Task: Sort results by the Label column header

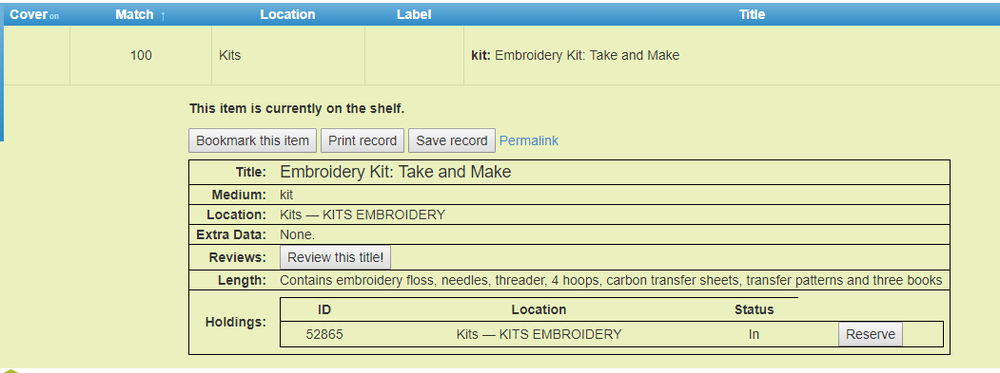Action: (x=414, y=15)
